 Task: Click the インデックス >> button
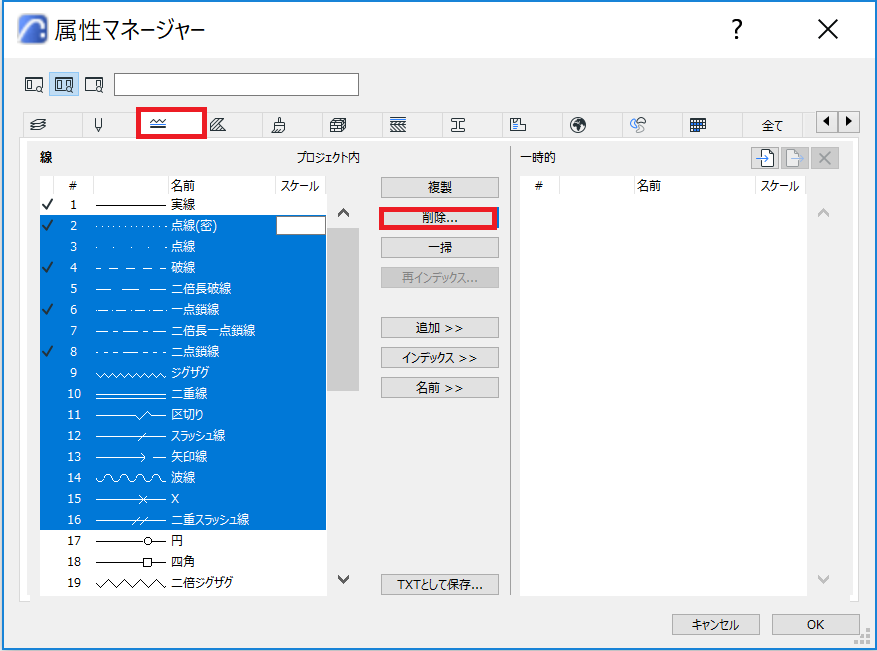(440, 358)
